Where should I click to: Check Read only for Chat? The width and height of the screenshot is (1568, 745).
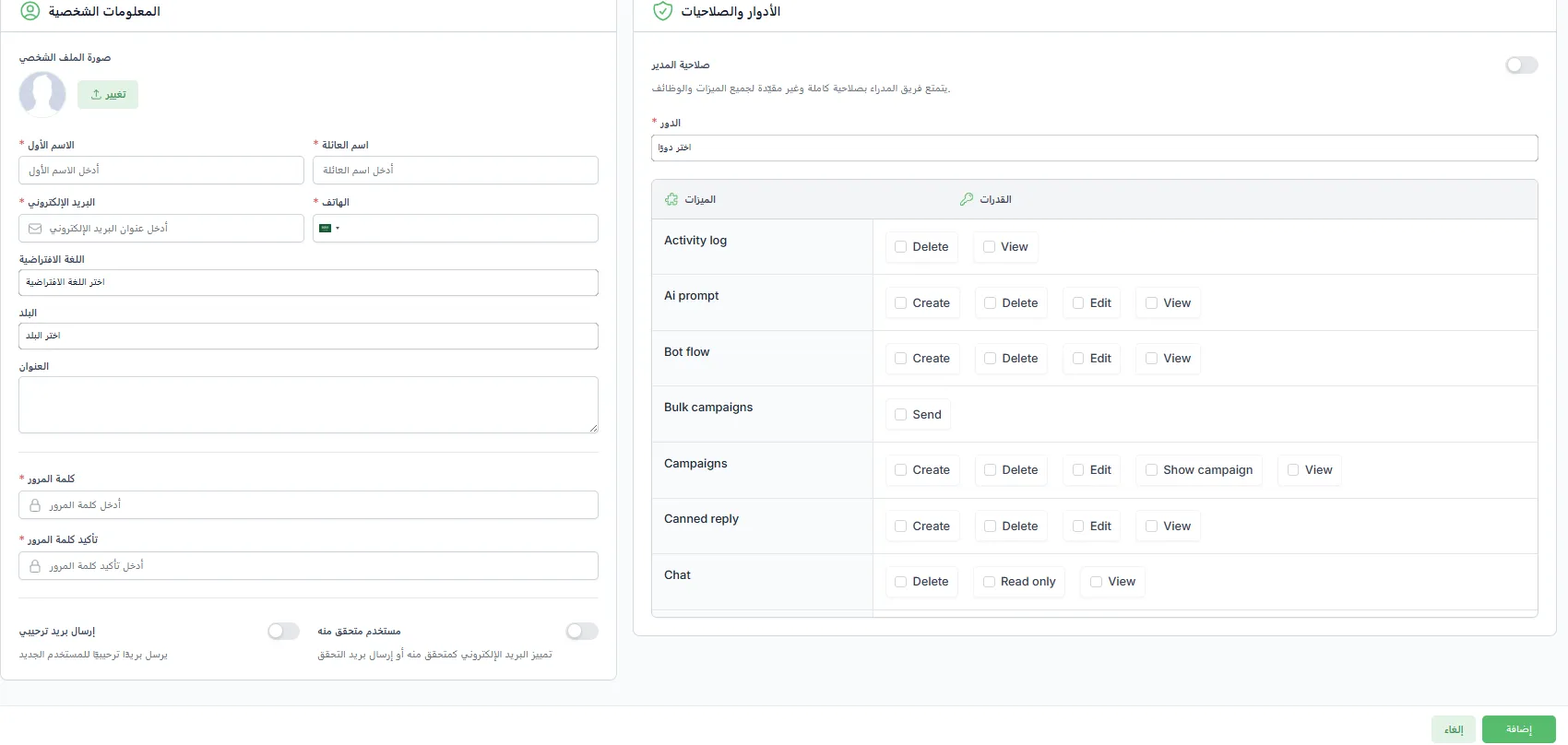989,582
